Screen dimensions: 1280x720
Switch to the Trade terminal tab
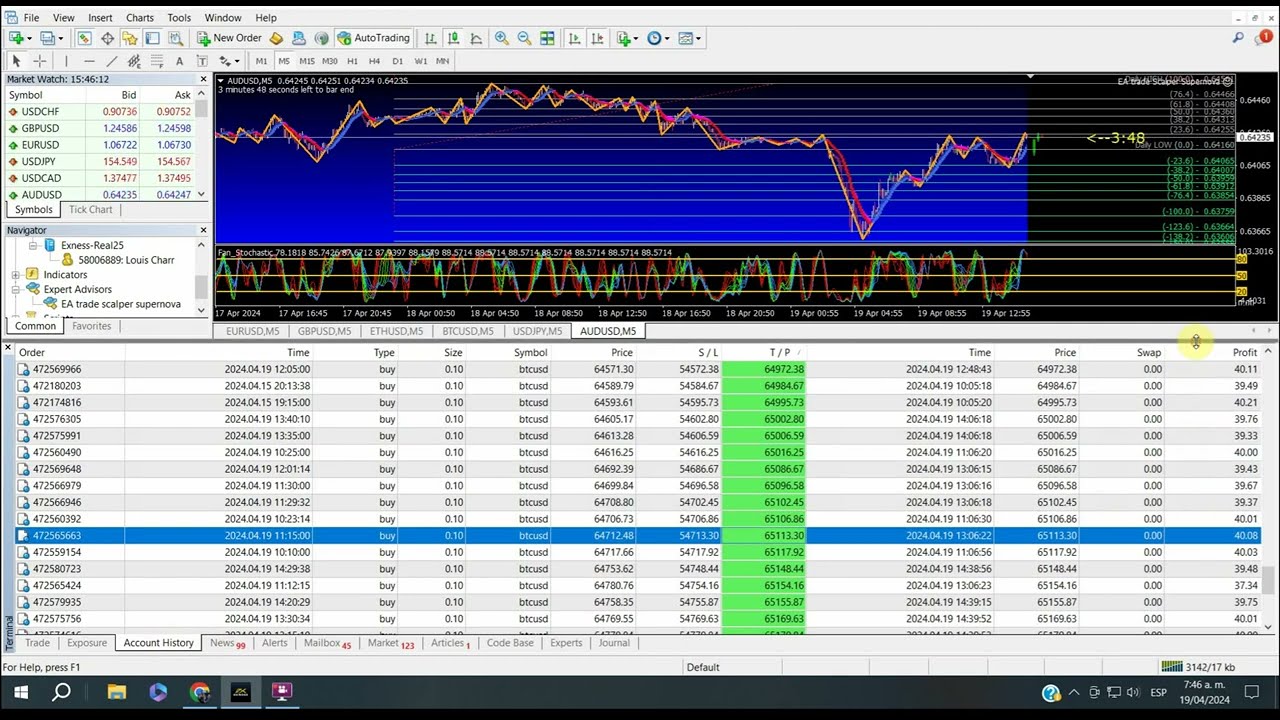pyautogui.click(x=37, y=643)
